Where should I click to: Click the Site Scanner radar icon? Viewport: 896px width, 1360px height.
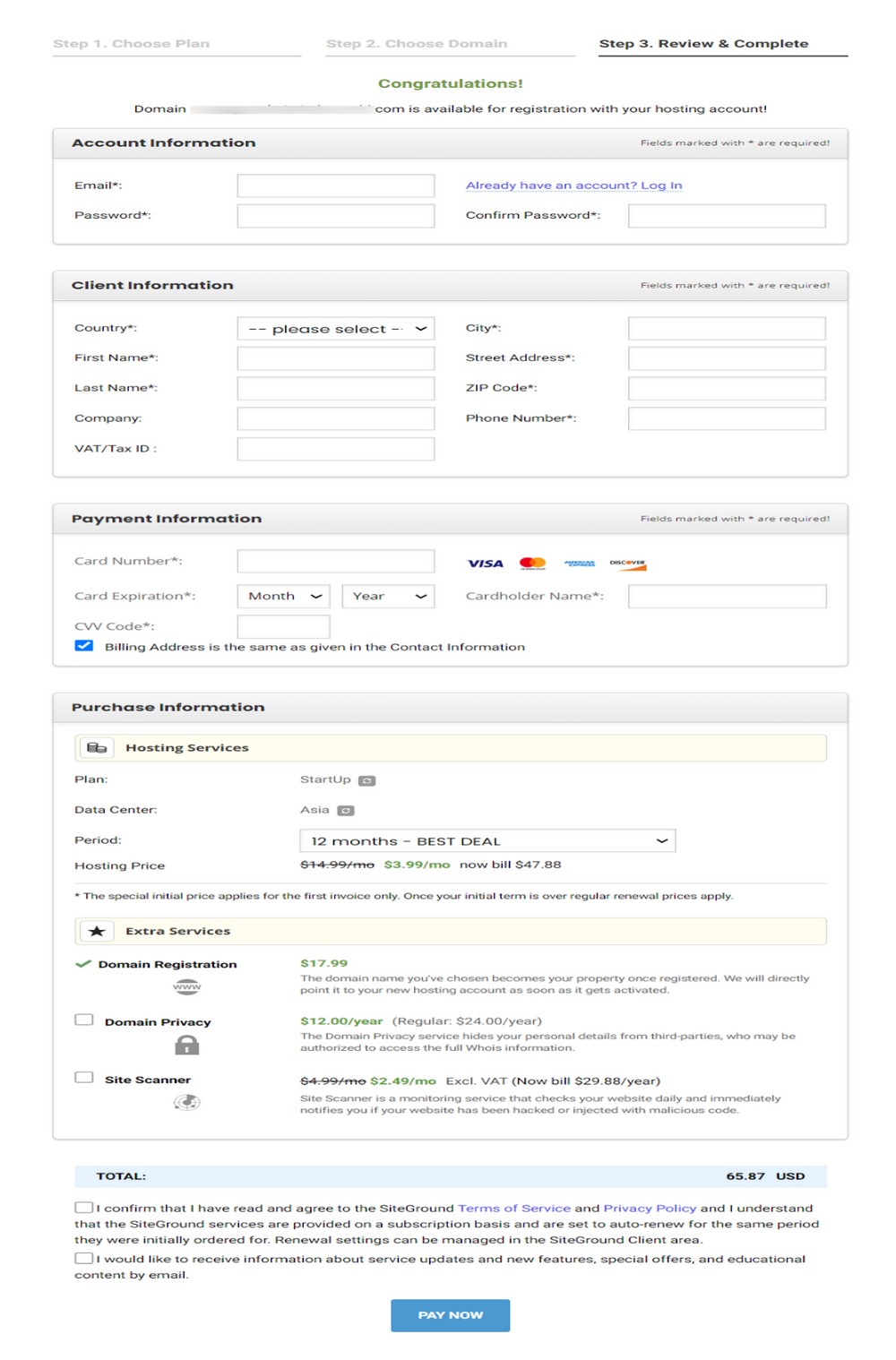click(186, 1103)
